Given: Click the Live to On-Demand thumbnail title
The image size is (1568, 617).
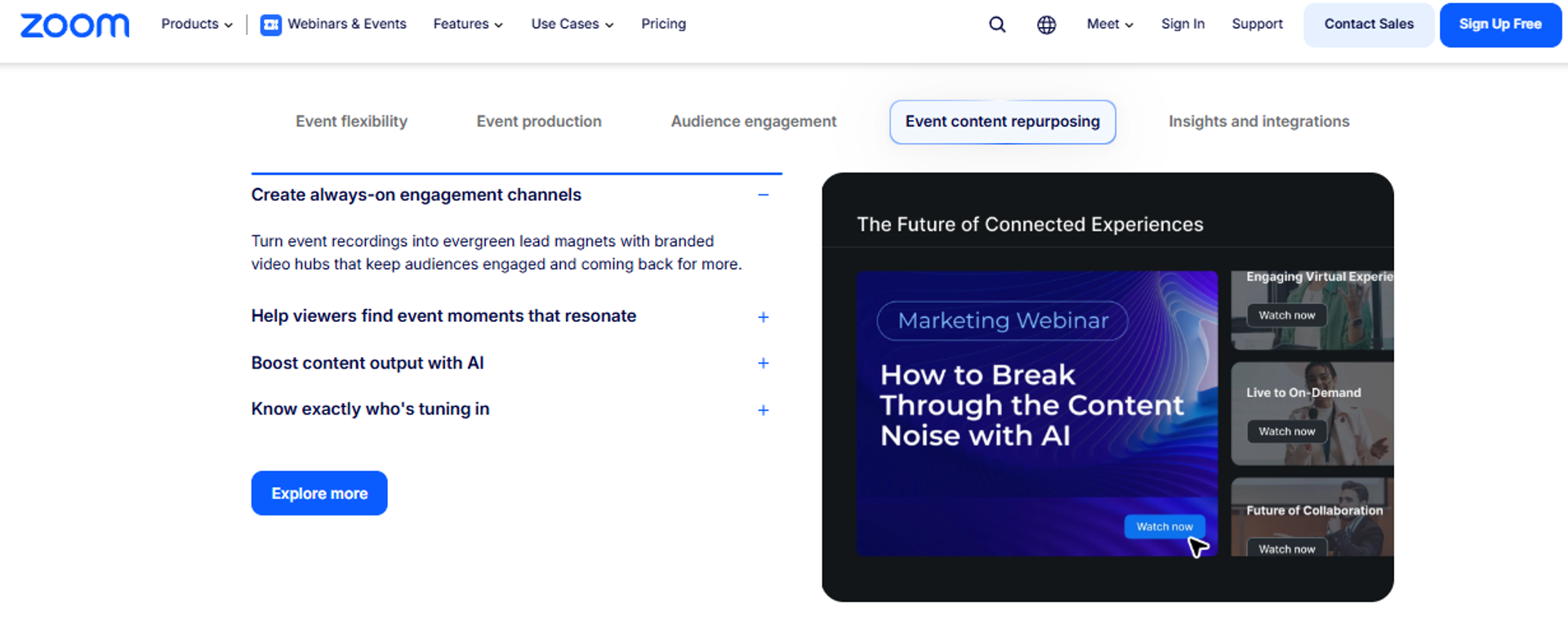Looking at the screenshot, I should click(x=1303, y=392).
